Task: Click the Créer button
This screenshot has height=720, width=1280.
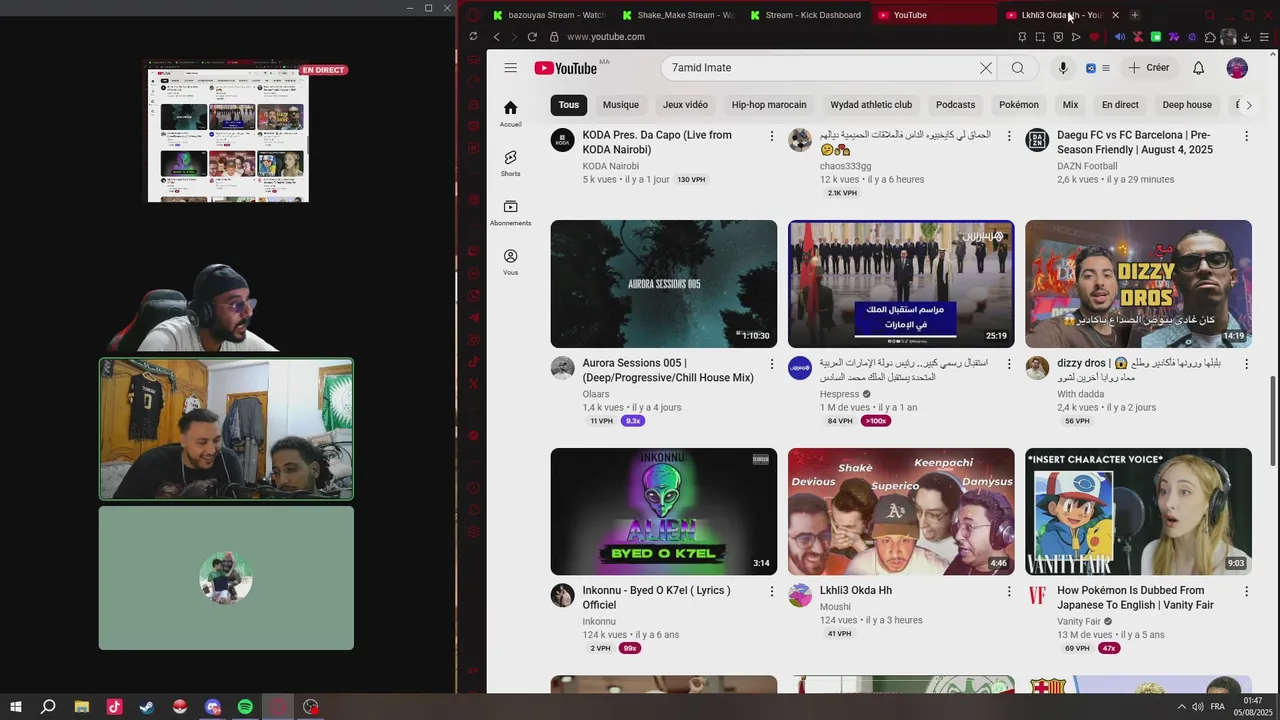Action: [x=1148, y=68]
